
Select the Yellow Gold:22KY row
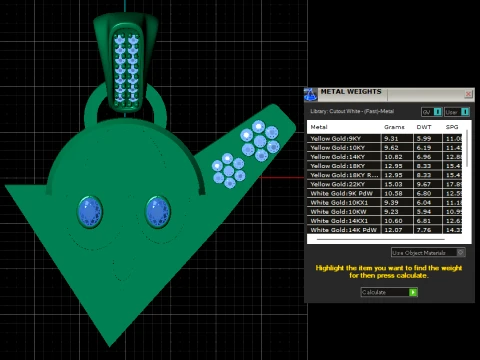point(385,184)
